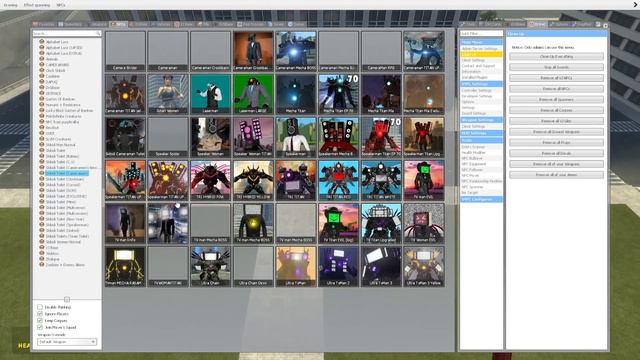
Task: Select the TV Woman EVIL icon
Action: tap(424, 223)
